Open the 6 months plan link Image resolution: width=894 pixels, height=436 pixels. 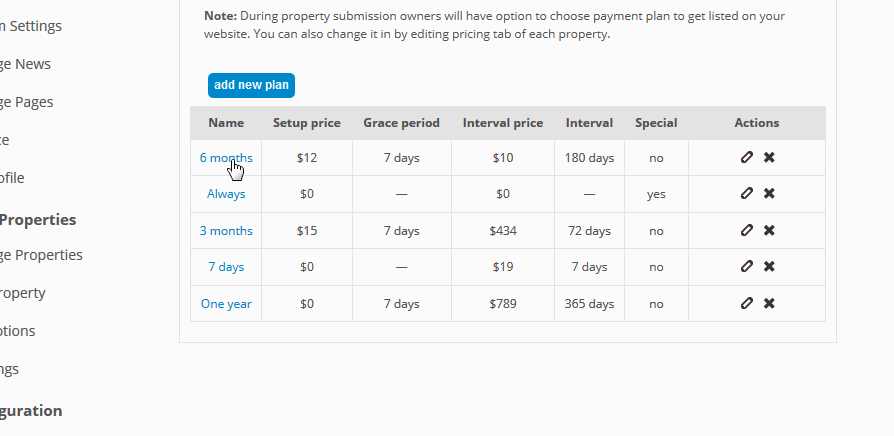pos(226,157)
